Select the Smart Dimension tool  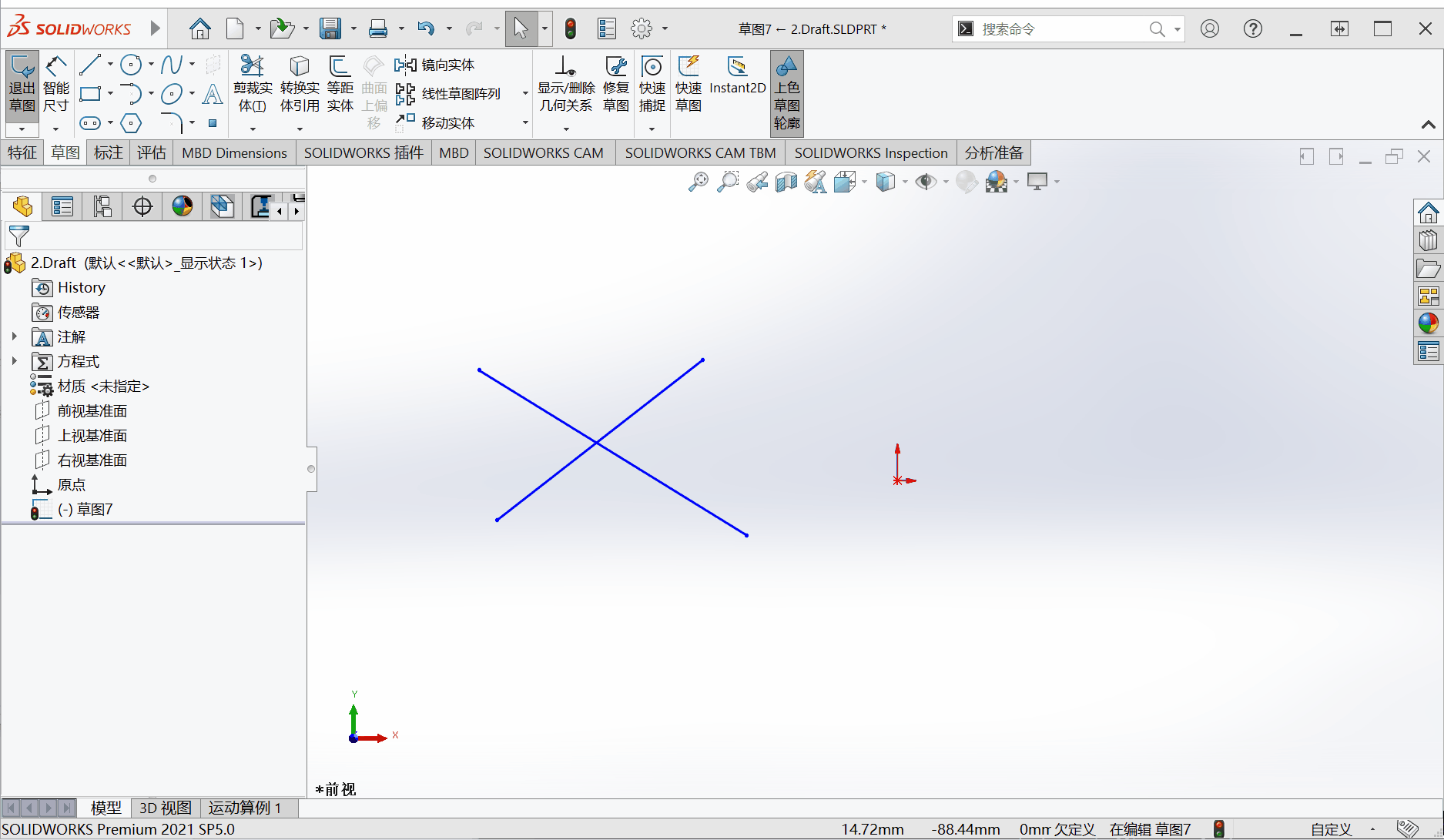[x=55, y=85]
